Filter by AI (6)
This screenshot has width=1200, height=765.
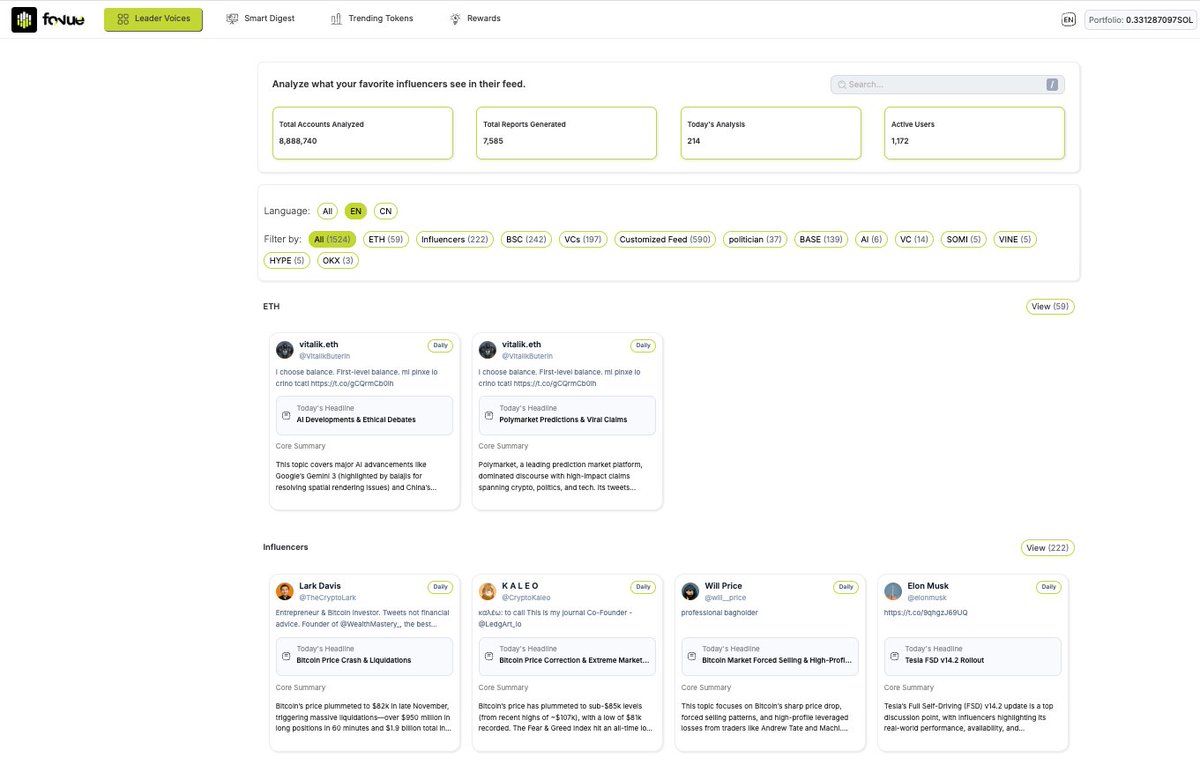(x=871, y=240)
